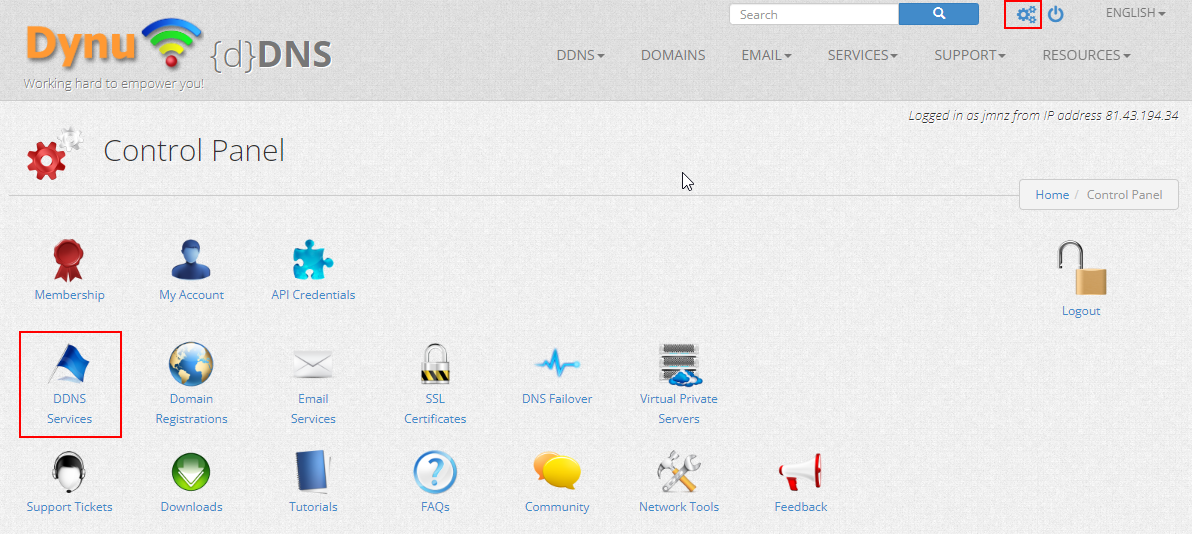Open the Network Tools wrench icon
The height and width of the screenshot is (534, 1192).
679,472
